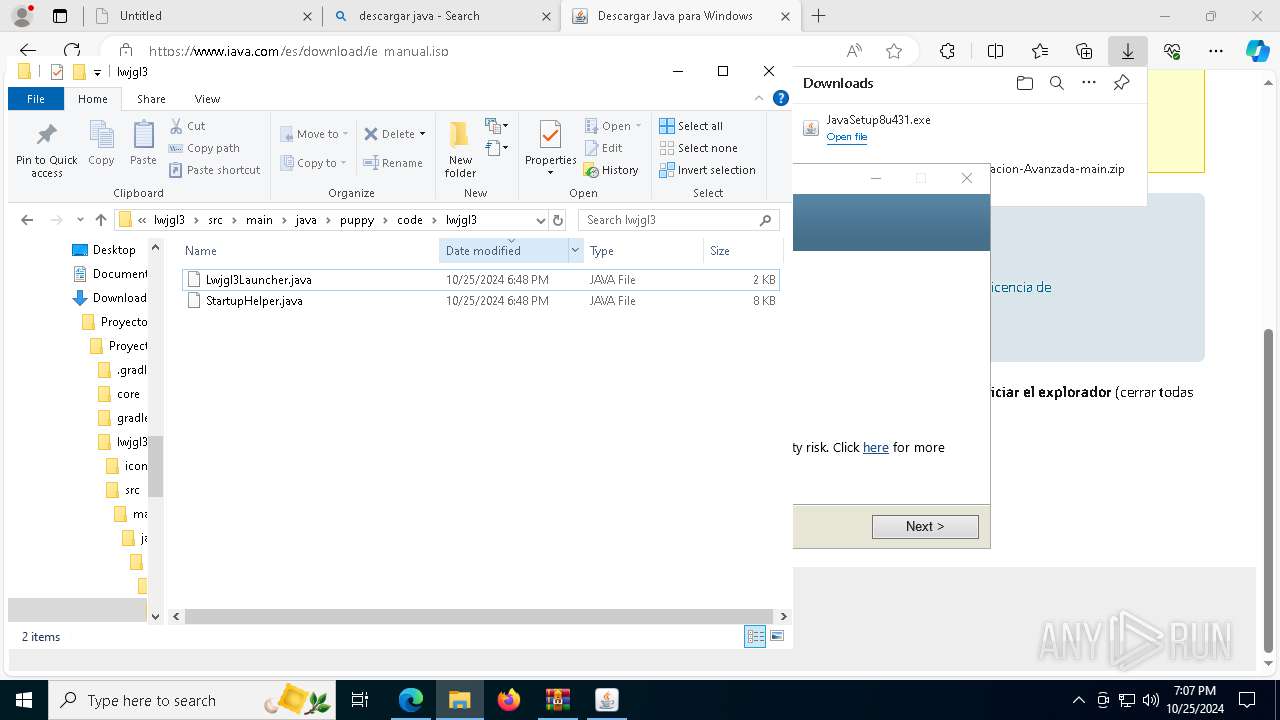Open Firefox from the taskbar

tap(509, 700)
